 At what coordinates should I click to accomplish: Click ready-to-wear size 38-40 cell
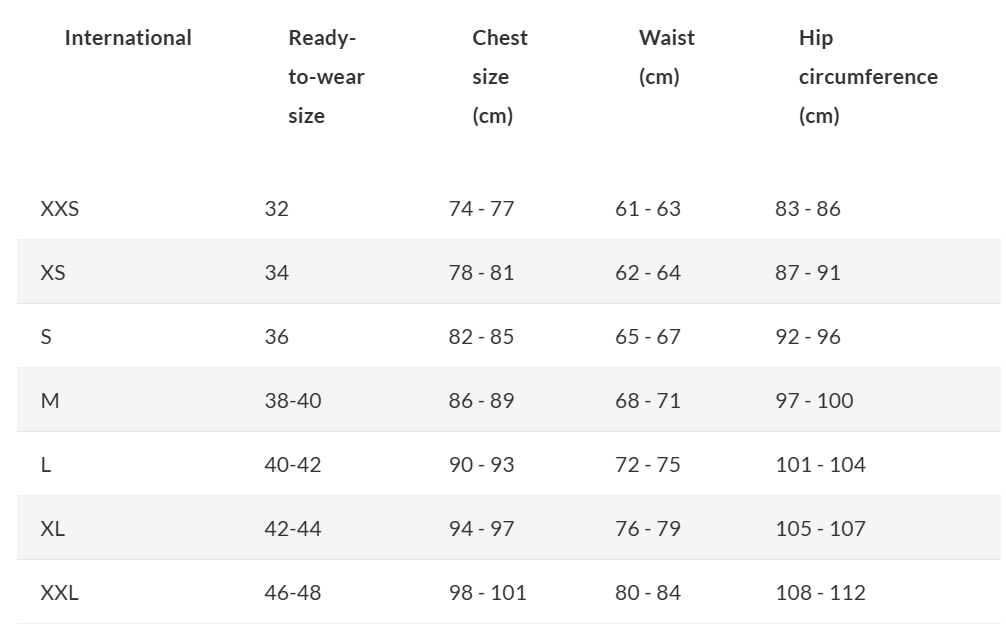[293, 401]
